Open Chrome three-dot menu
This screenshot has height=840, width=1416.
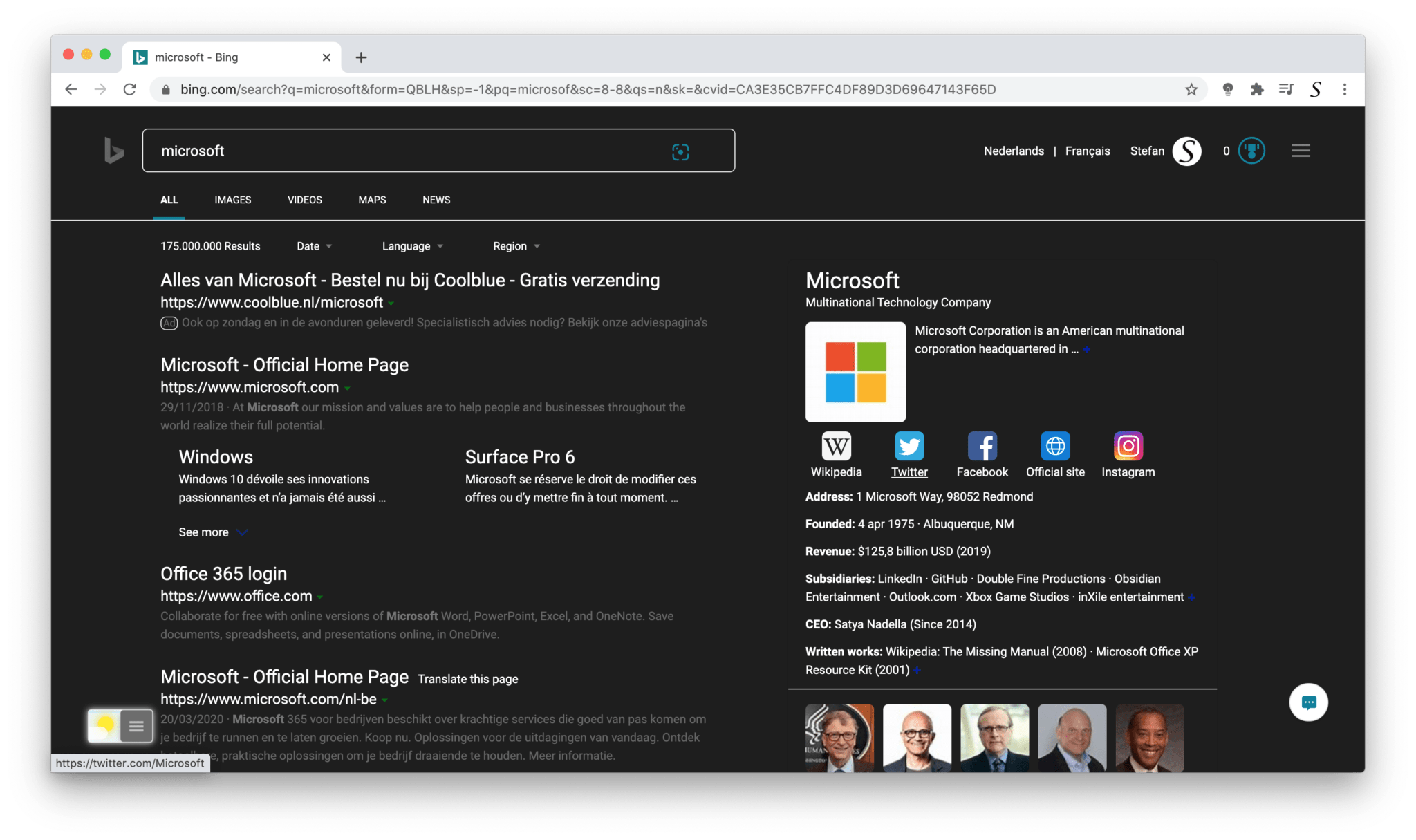(x=1345, y=89)
